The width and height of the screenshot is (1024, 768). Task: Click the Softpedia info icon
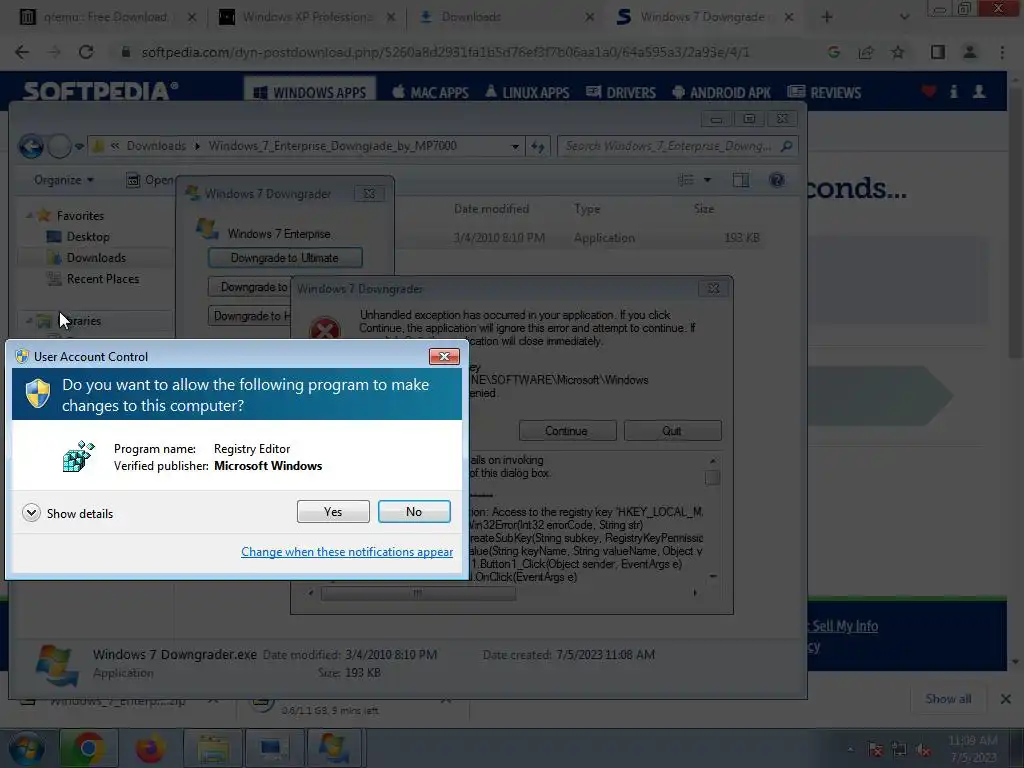(x=953, y=92)
